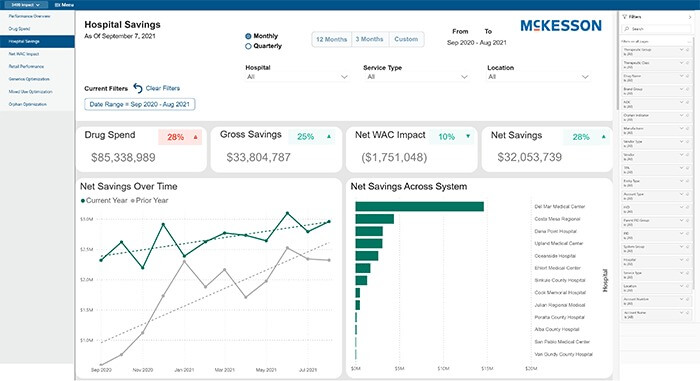Open the Service Type dropdown above the charts
Viewport: 700px width, 381px height.
click(x=416, y=77)
